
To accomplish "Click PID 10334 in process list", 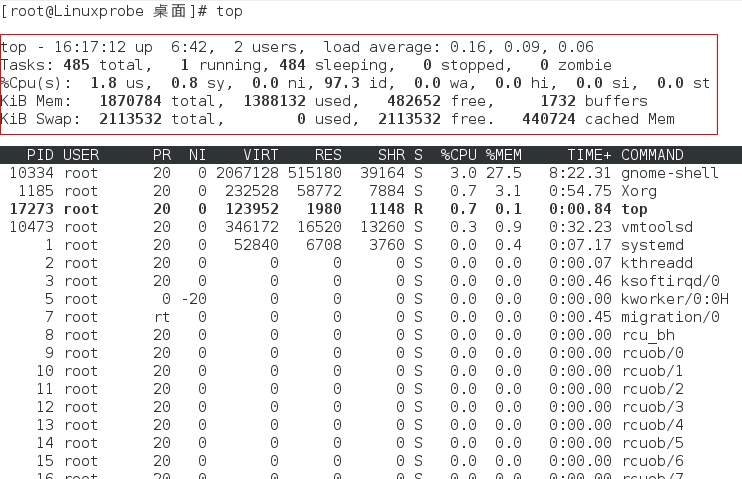I will [x=31, y=173].
